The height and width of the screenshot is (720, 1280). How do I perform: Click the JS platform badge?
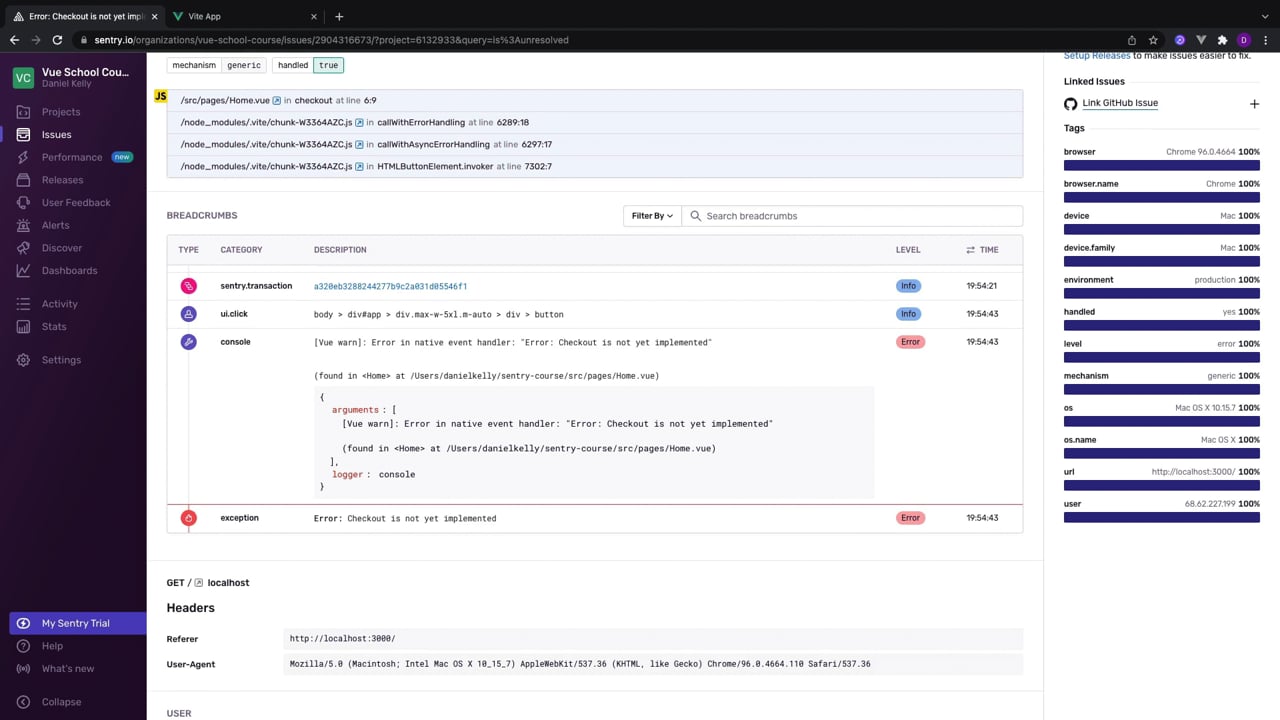point(160,97)
